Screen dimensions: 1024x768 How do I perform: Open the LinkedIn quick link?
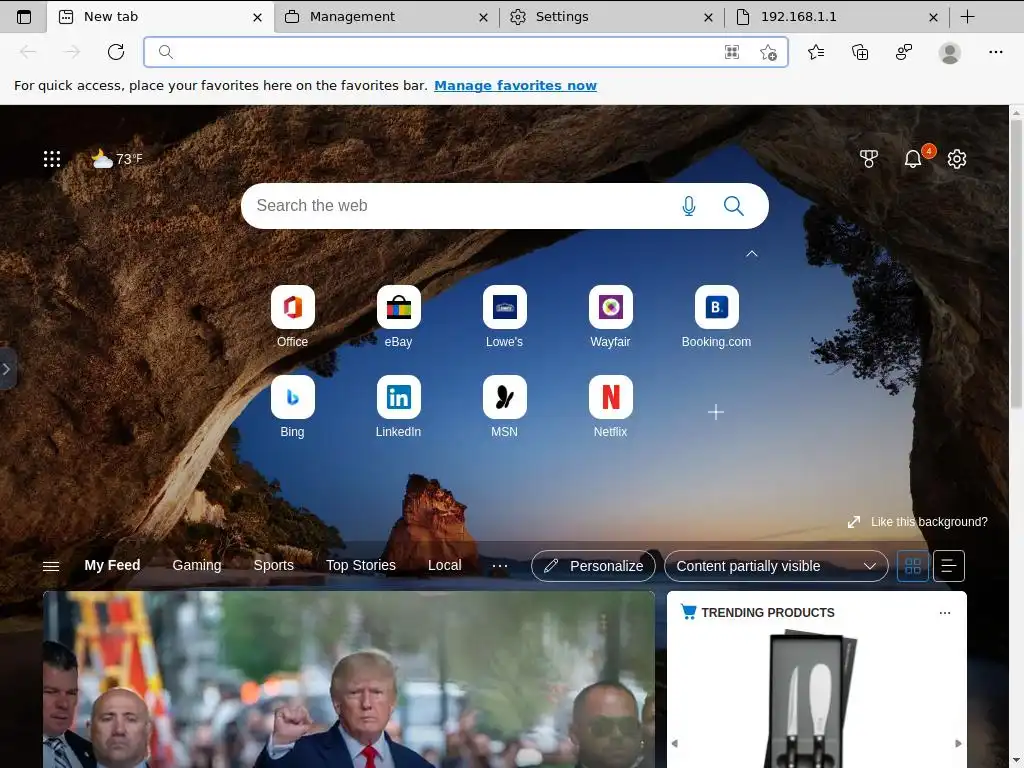tap(398, 407)
